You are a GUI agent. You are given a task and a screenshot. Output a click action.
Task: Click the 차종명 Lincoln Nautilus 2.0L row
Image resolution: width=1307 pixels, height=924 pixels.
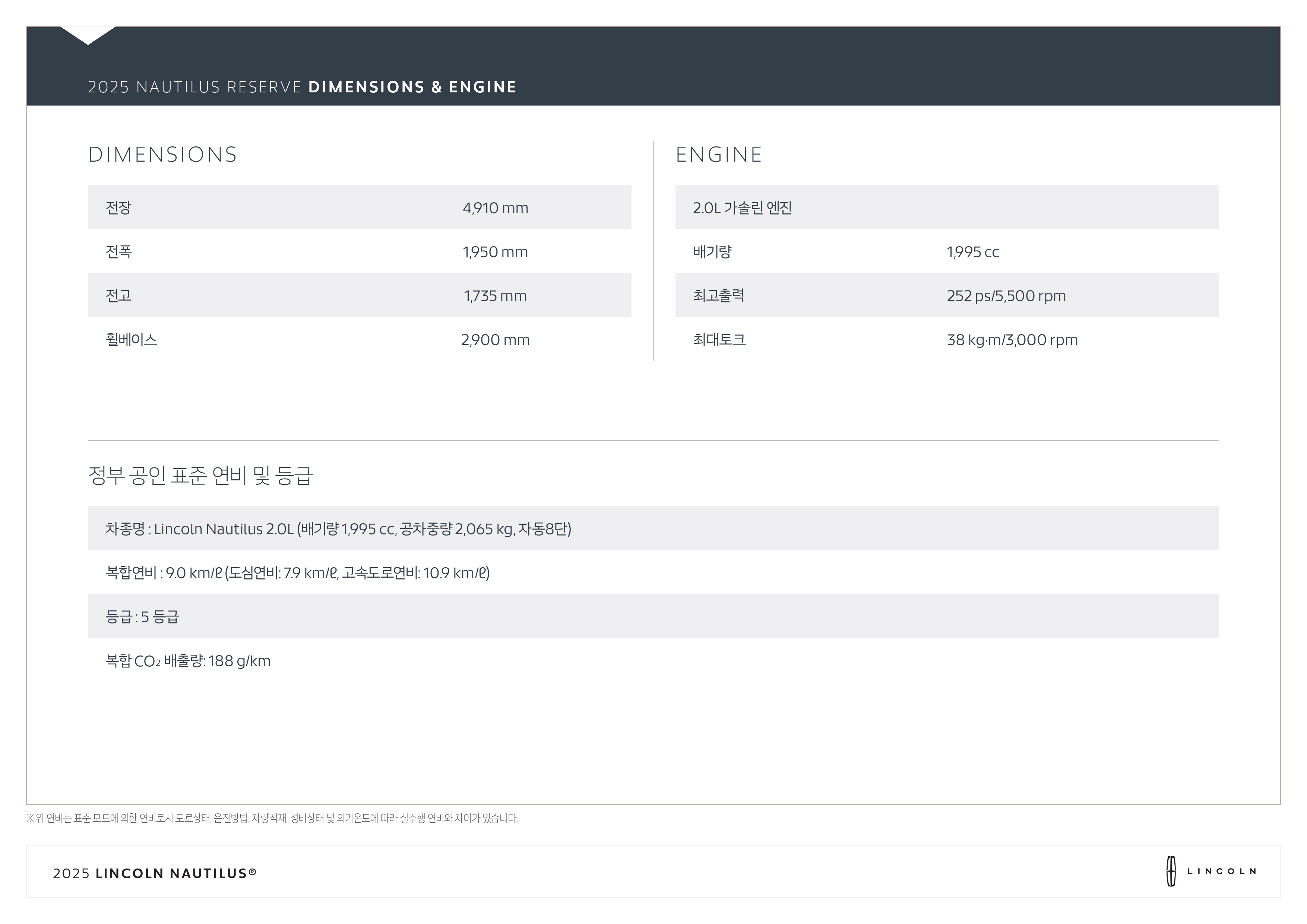coord(338,528)
